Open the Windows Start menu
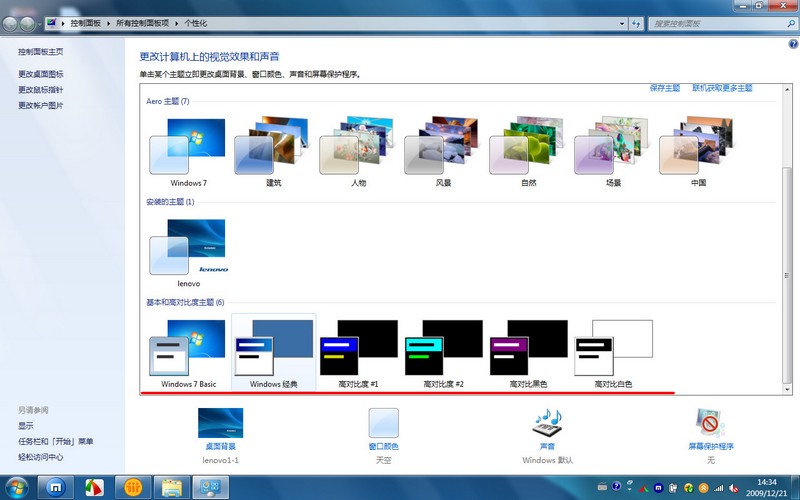 [x=17, y=487]
